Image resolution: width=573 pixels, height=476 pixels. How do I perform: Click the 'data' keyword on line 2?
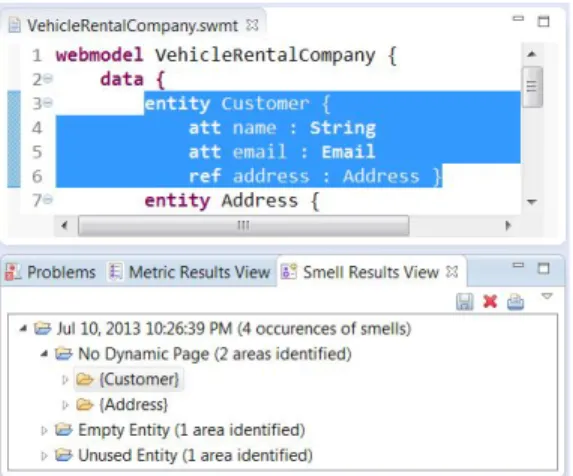coord(122,79)
